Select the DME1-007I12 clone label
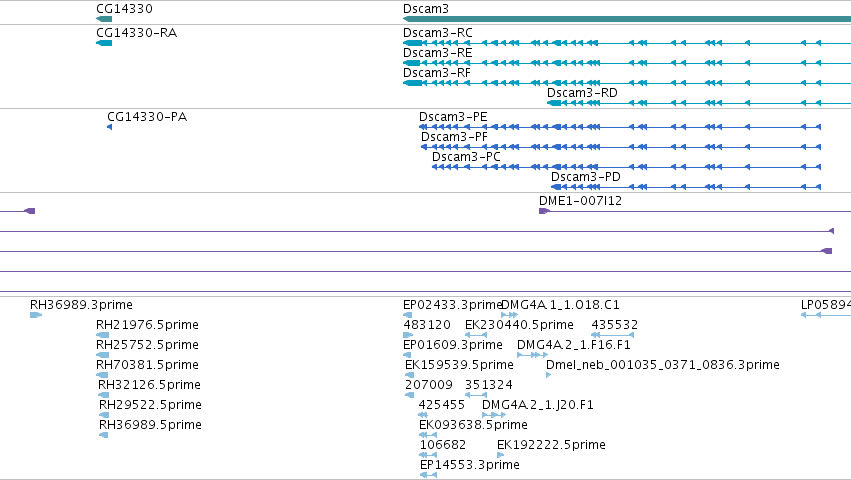851x480 pixels. click(x=580, y=201)
